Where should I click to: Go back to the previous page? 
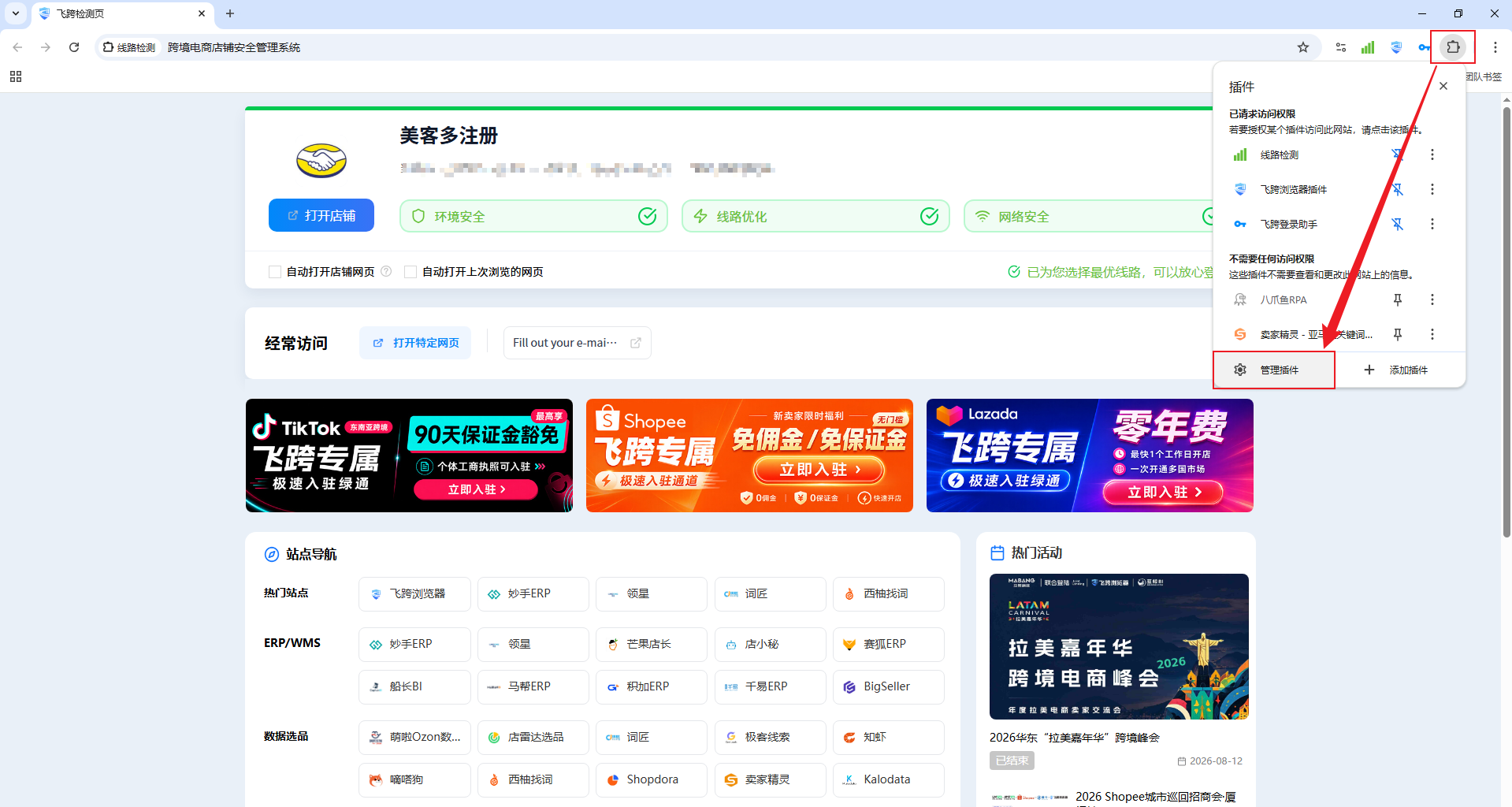click(x=17, y=47)
